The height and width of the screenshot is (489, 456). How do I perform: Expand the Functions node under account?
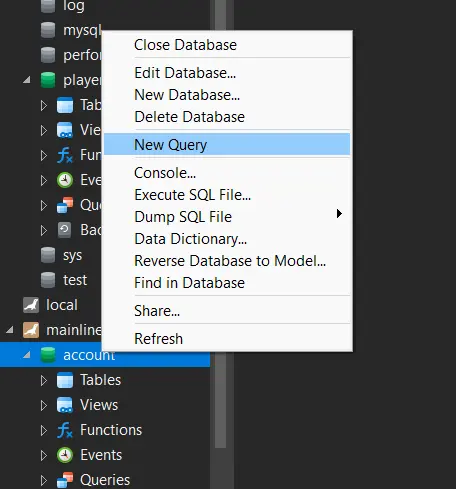pyautogui.click(x=44, y=430)
